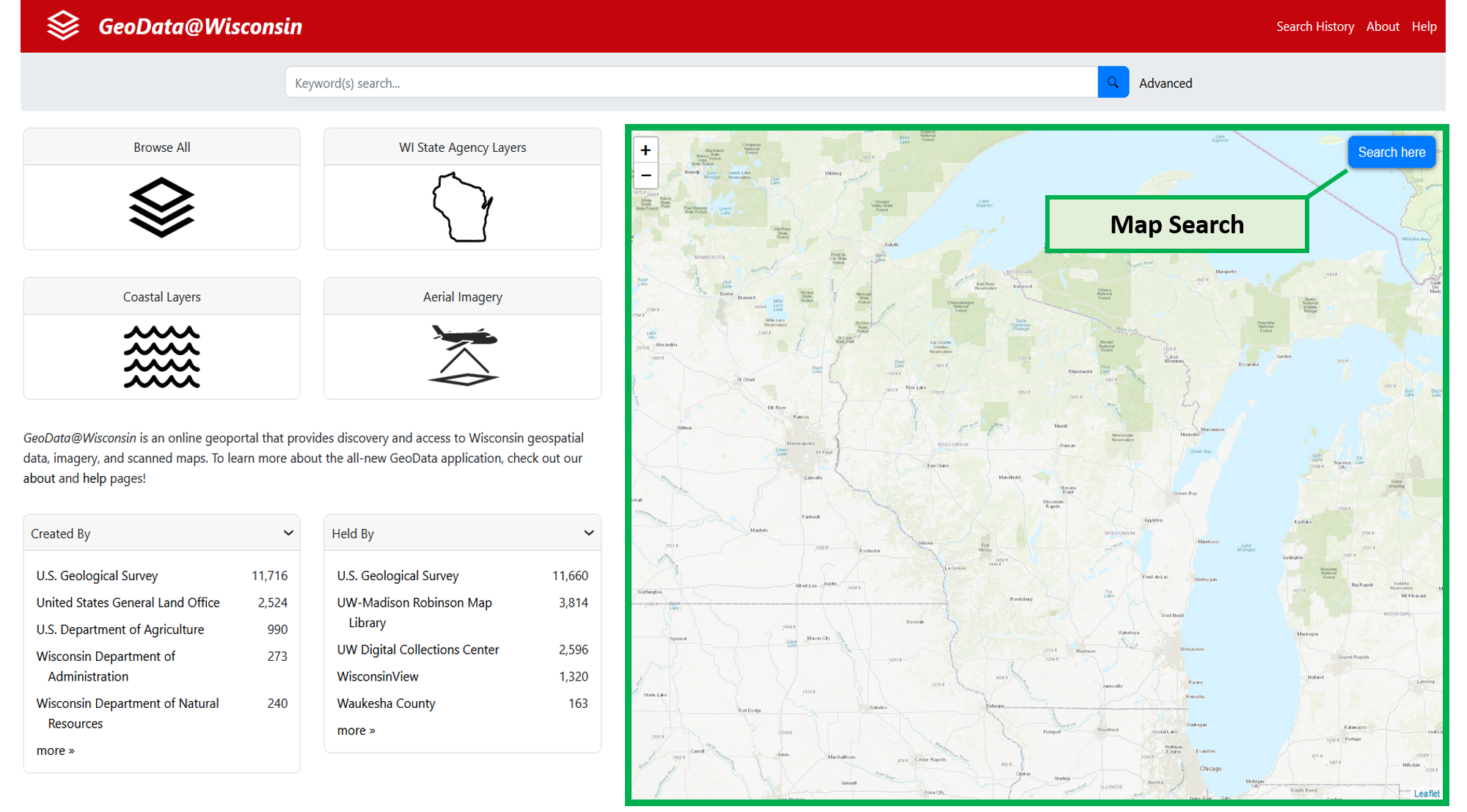Click the Search History nav item
The width and height of the screenshot is (1467, 812).
[1314, 26]
